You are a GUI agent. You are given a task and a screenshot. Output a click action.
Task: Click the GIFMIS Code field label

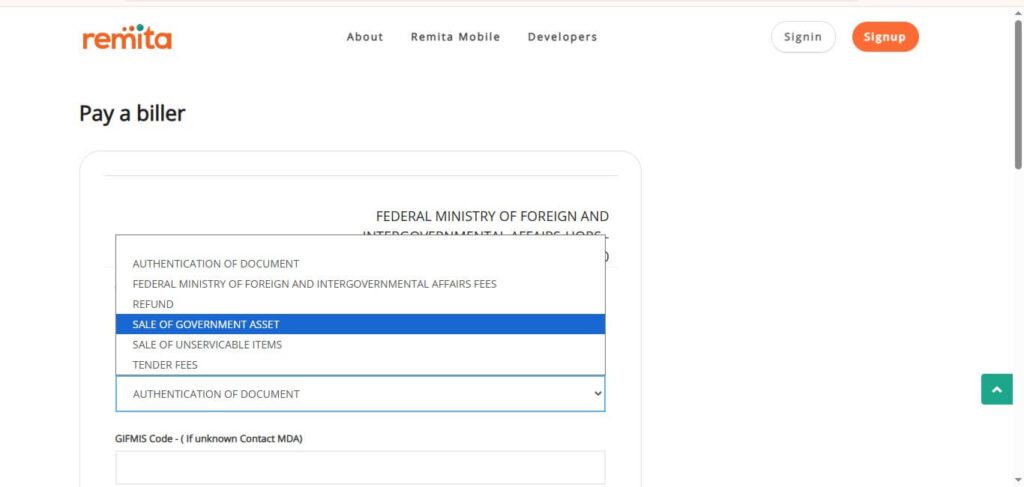[208, 439]
